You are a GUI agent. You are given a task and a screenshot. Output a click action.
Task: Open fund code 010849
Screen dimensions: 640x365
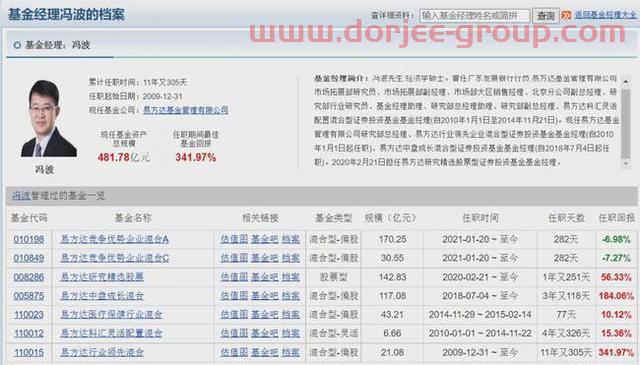coord(29,258)
